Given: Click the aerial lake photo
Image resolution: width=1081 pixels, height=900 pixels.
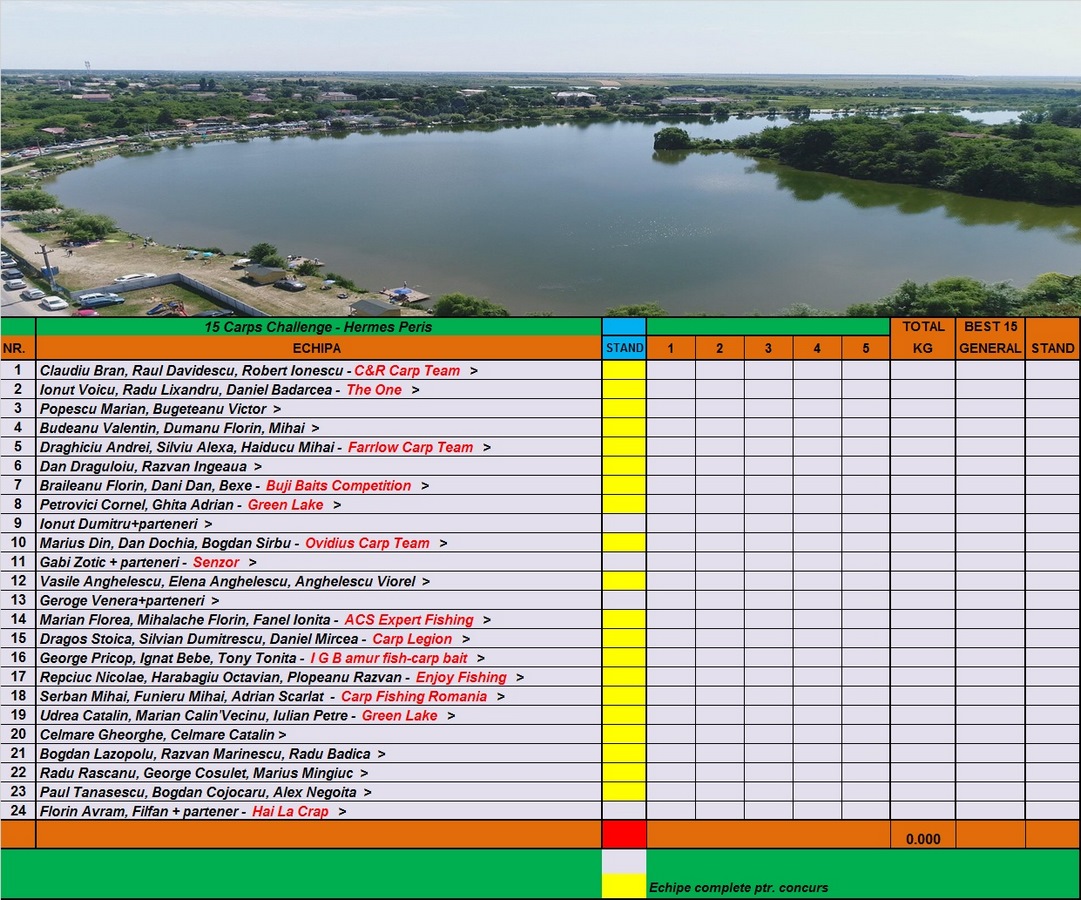Looking at the screenshot, I should [540, 160].
